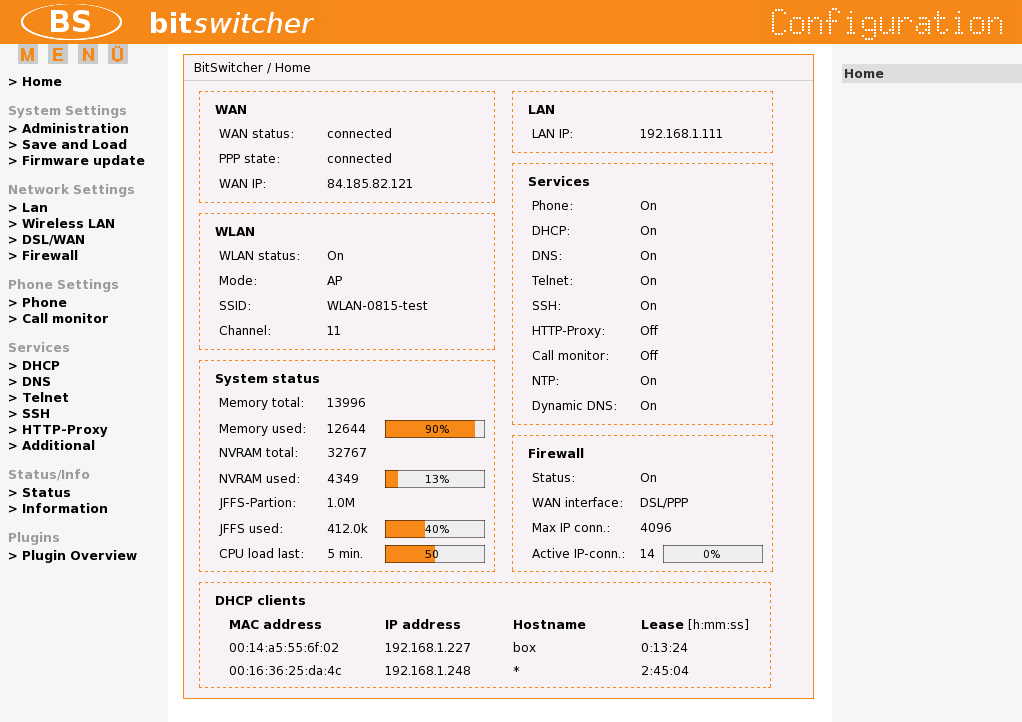Viewport: 1022px width, 722px height.
Task: Click the E letter in the MENÜ graphic
Action: (x=56, y=54)
